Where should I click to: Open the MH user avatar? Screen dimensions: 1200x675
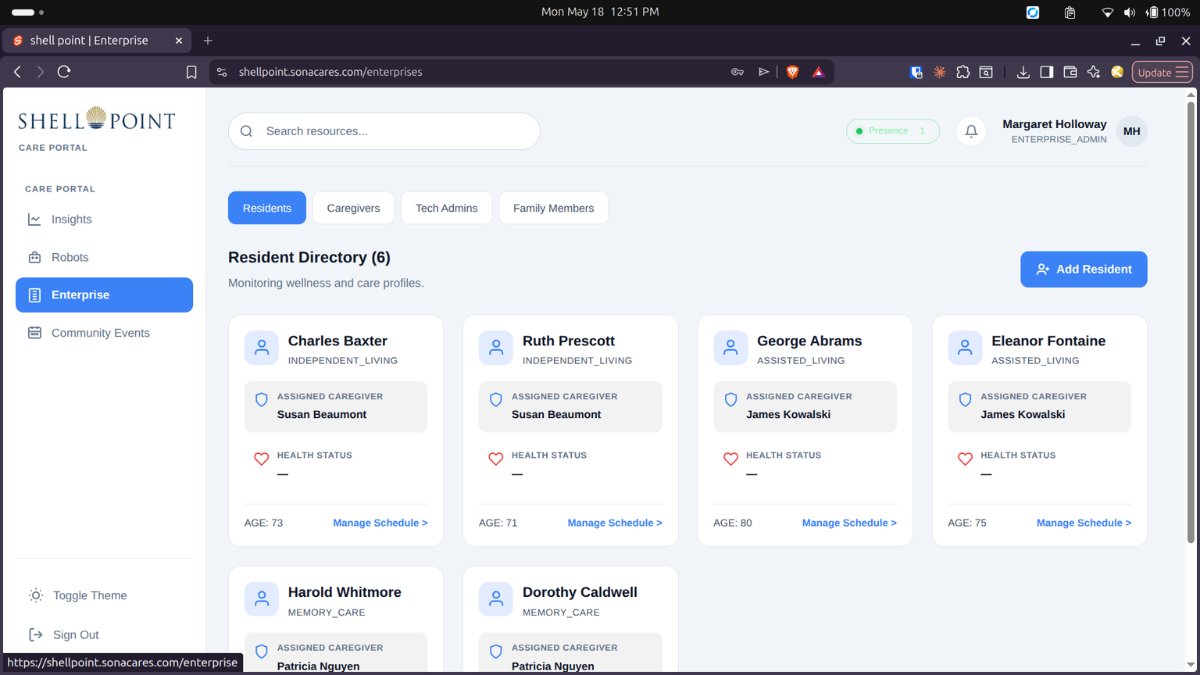[1132, 131]
